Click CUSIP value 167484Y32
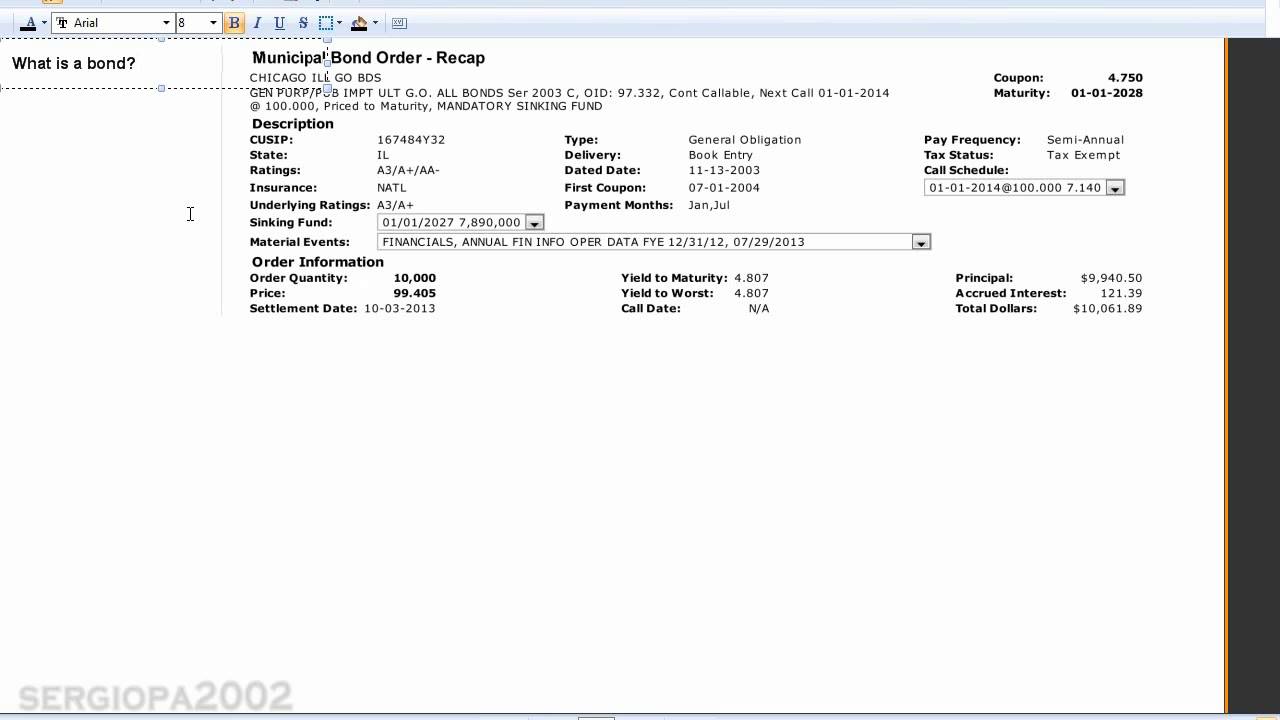 tap(411, 140)
